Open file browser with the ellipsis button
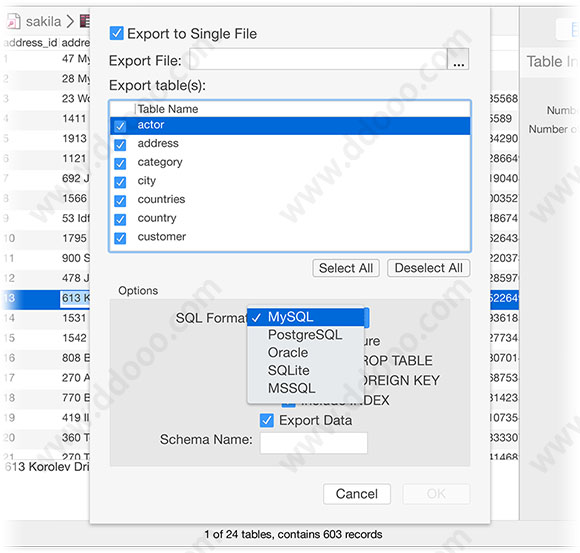The width and height of the screenshot is (580, 553). click(458, 59)
